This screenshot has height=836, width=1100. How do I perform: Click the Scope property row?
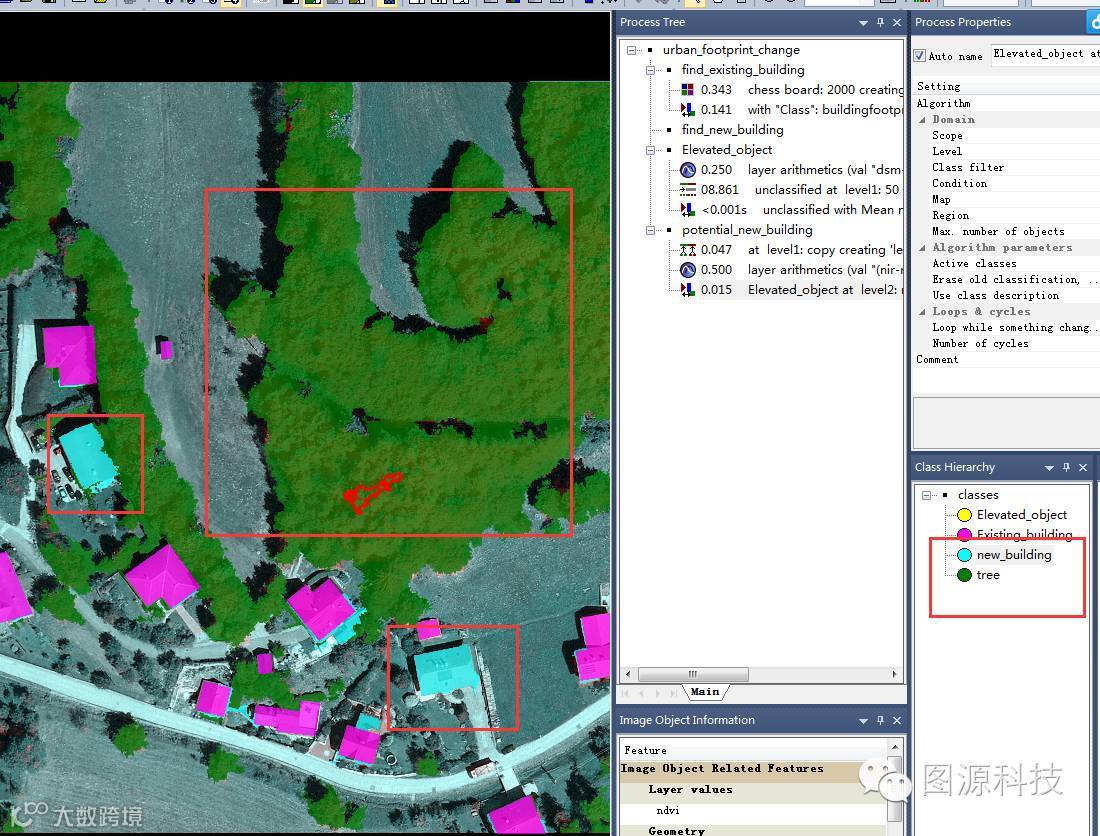[1006, 135]
